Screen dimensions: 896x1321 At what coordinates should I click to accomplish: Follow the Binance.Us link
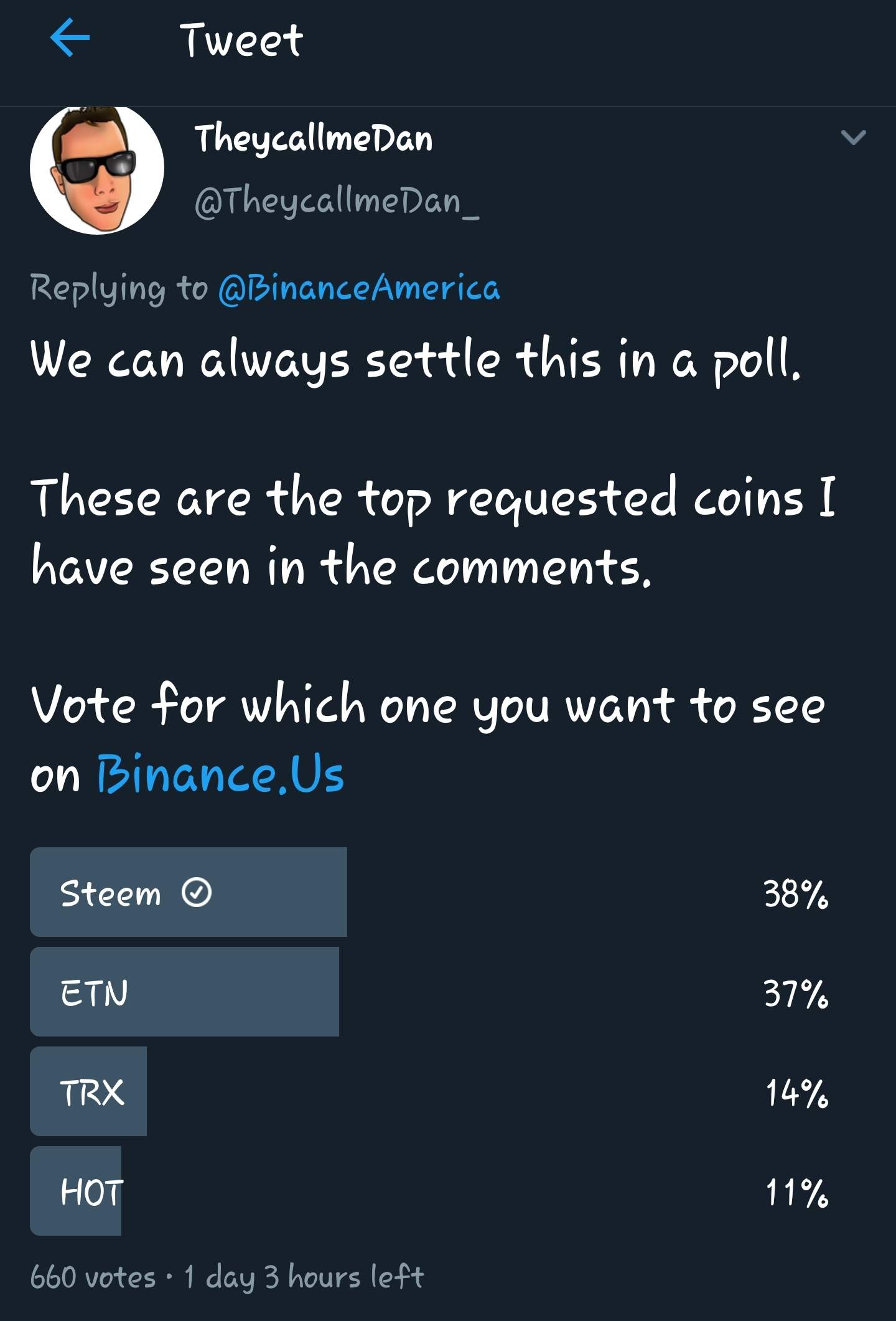pyautogui.click(x=220, y=774)
